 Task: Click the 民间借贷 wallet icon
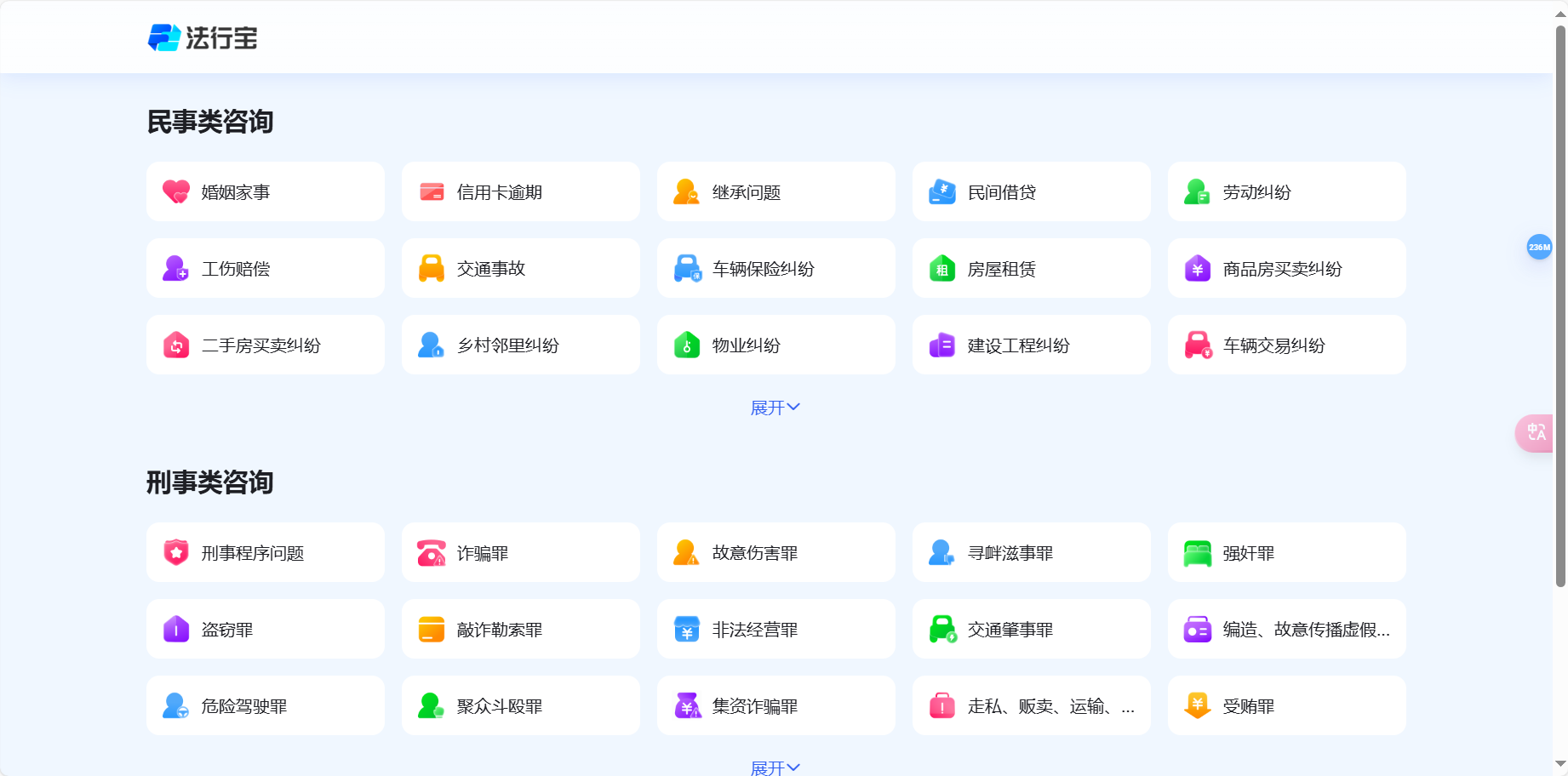(941, 191)
